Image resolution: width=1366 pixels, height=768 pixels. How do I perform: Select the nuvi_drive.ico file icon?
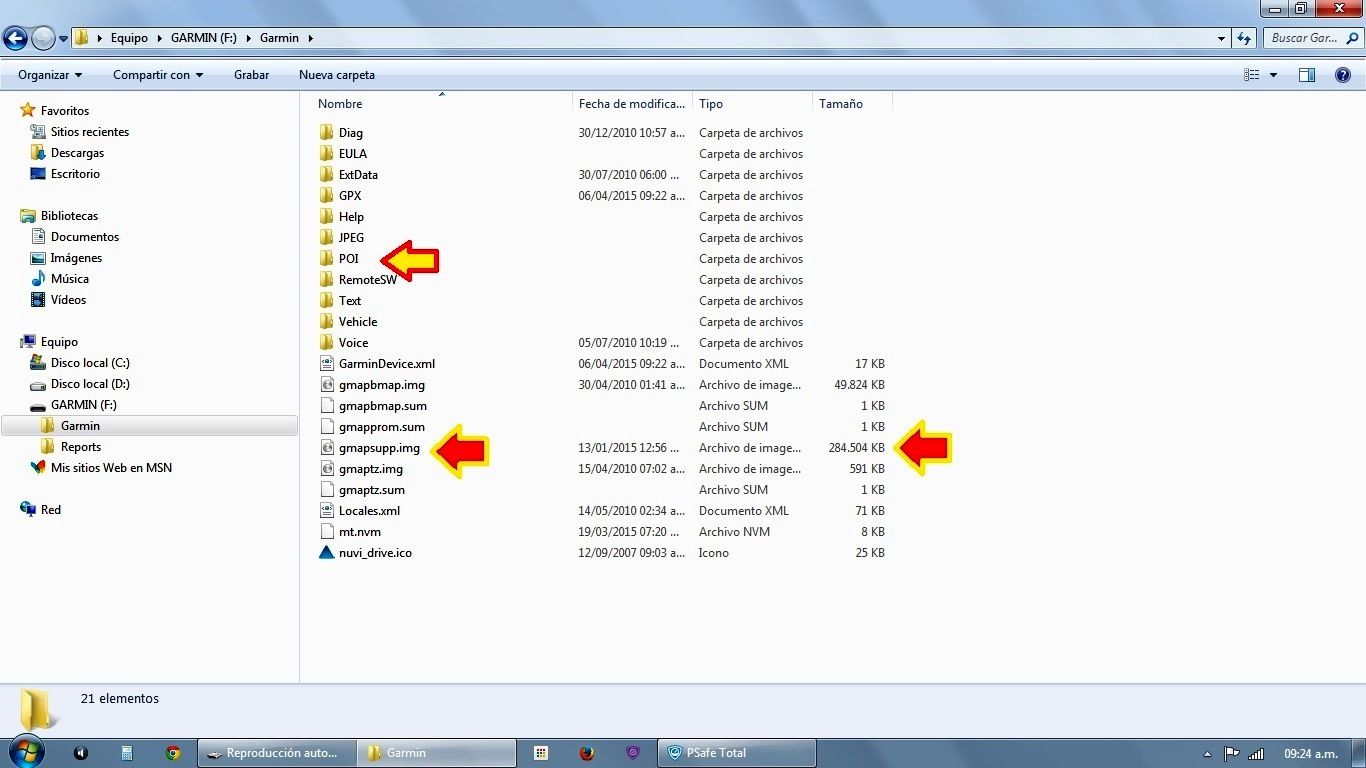[327, 553]
